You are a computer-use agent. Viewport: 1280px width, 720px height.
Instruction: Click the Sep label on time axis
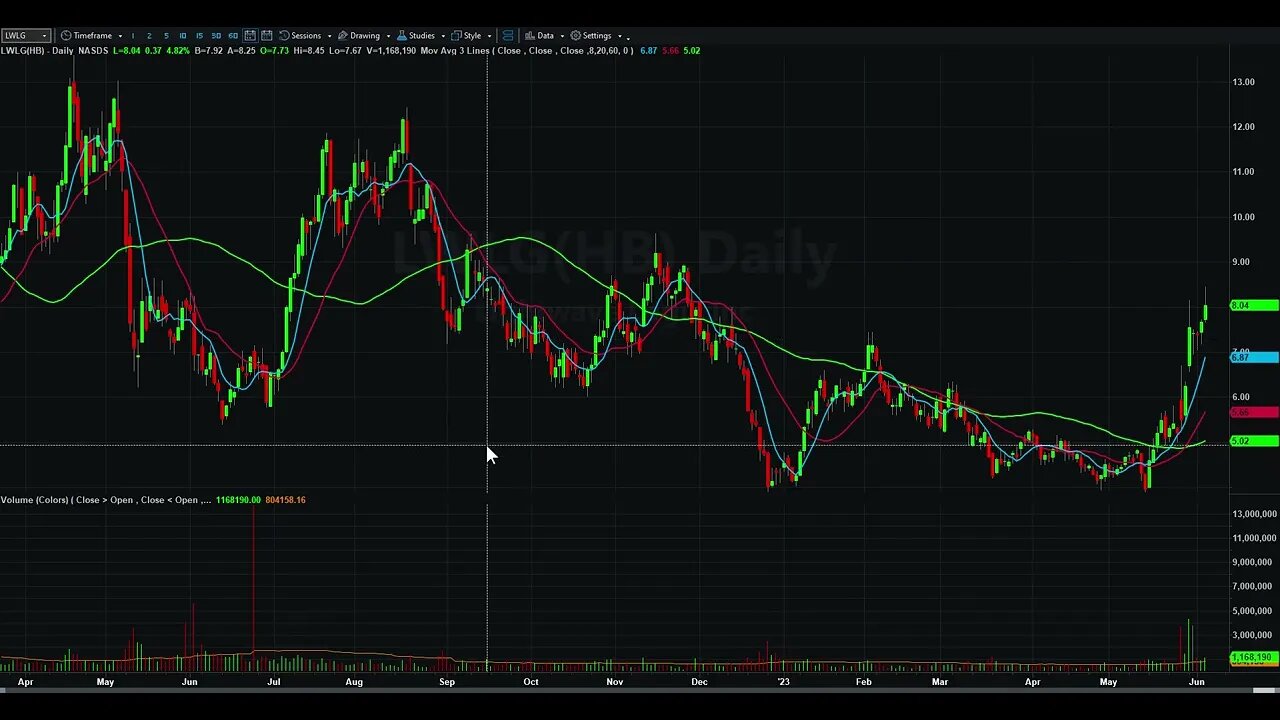click(447, 682)
